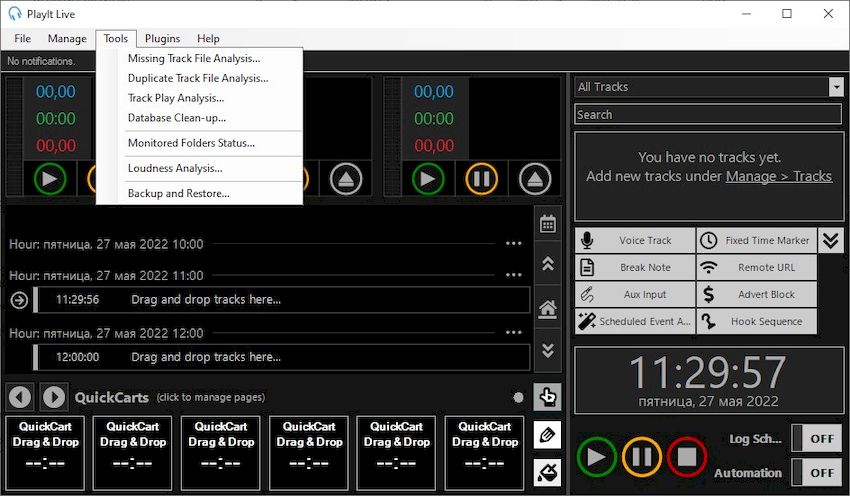Viewport: 850px width, 496px height.
Task: Play the right deck with green button
Action: (x=428, y=179)
